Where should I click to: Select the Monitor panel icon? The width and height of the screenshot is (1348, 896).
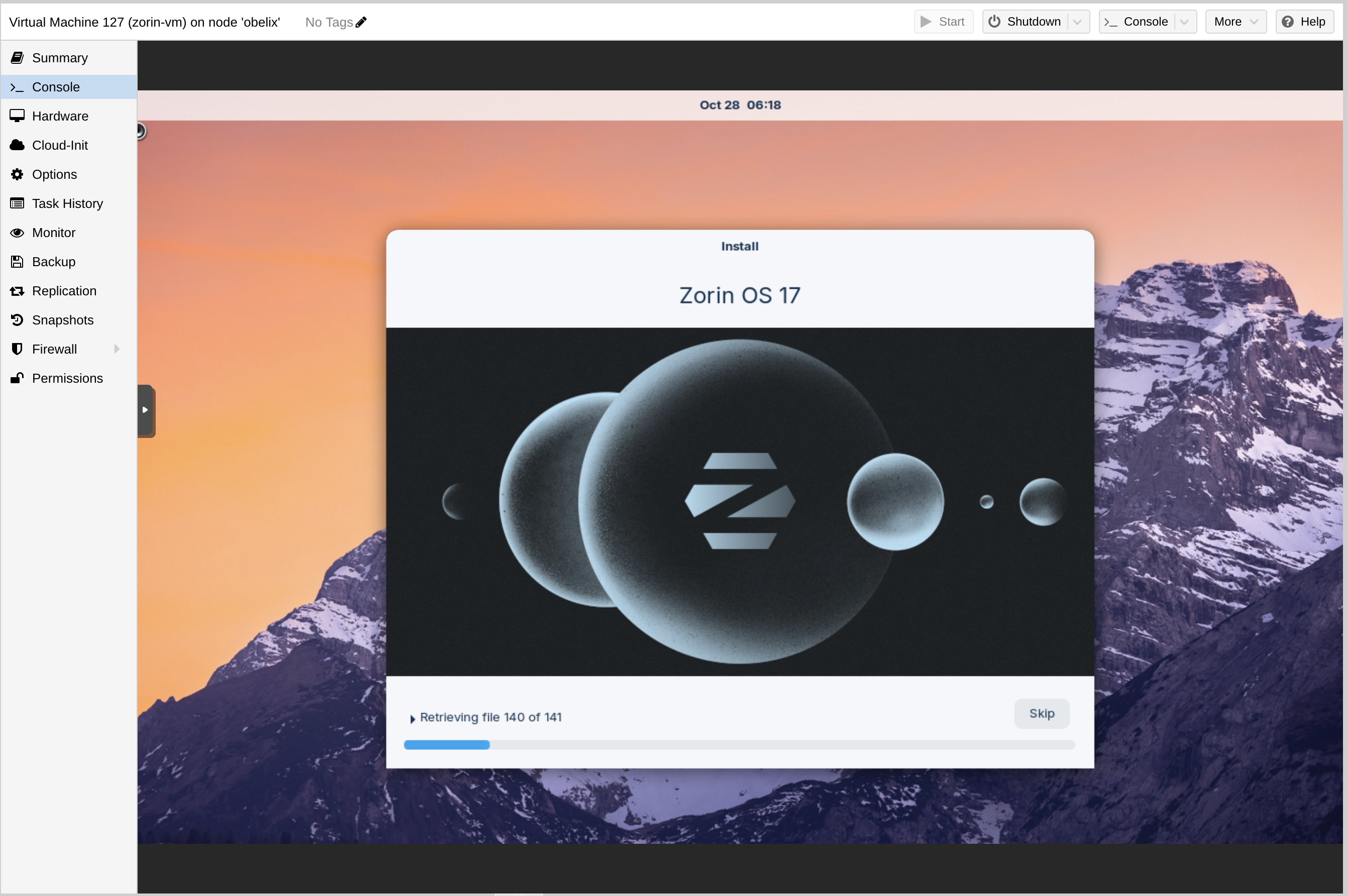click(x=17, y=232)
